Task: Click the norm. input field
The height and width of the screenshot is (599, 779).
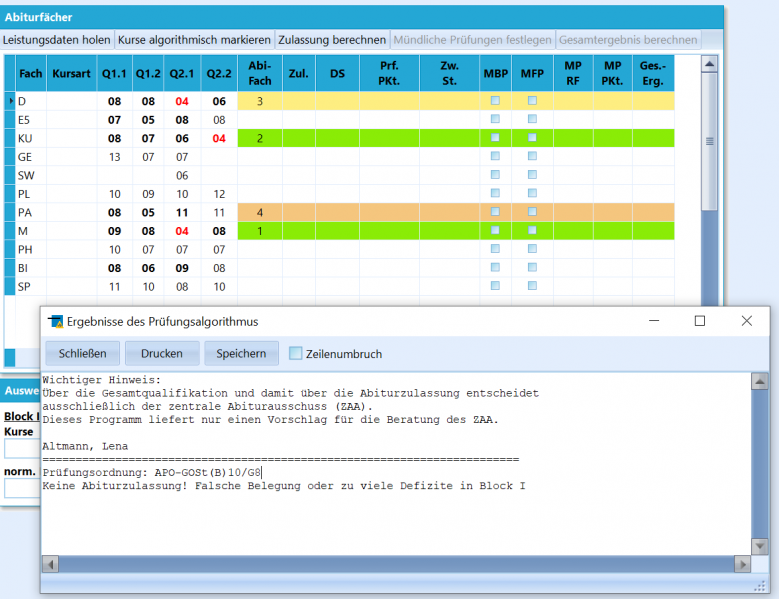Action: 22,488
